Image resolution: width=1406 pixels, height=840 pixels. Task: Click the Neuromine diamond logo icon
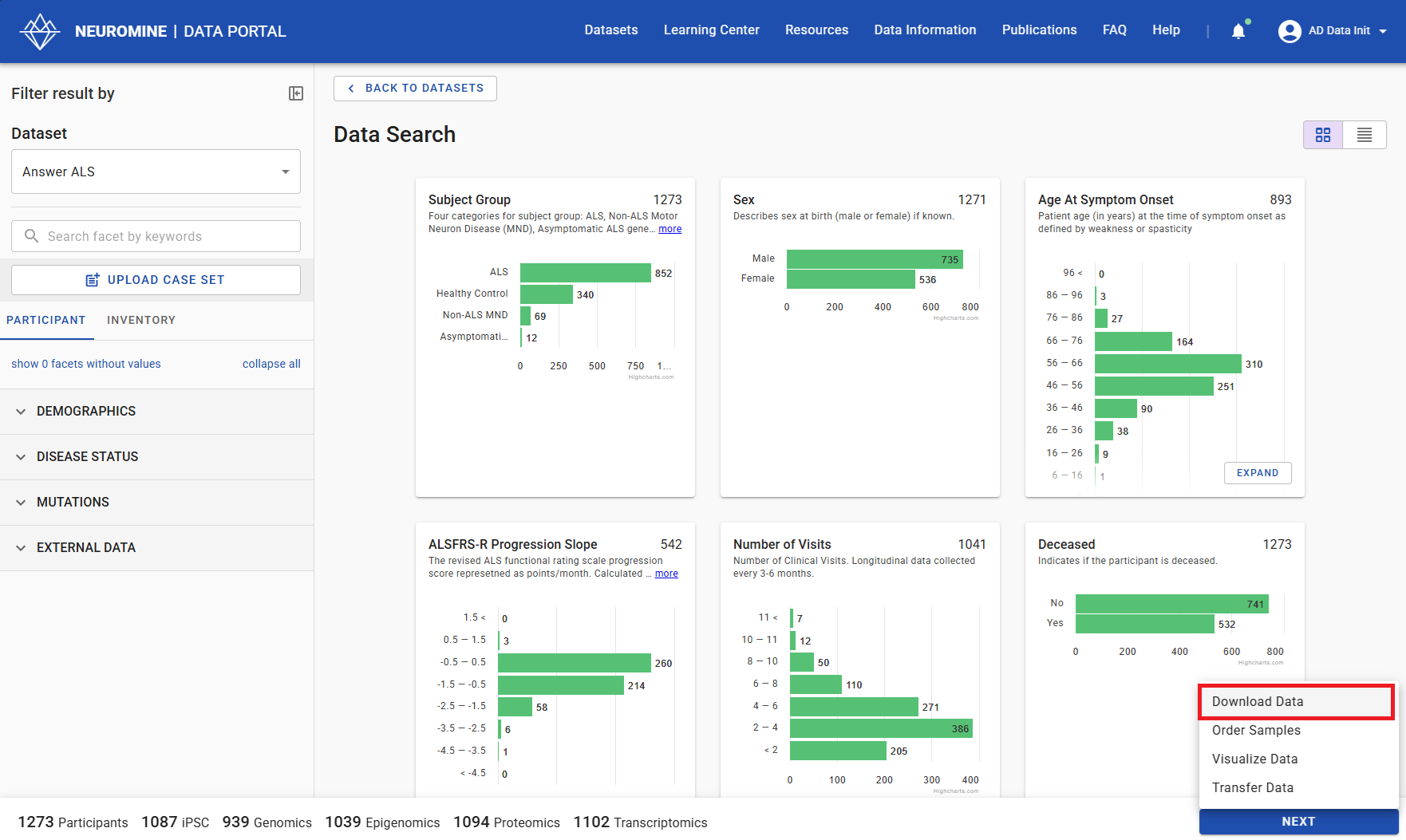coord(39,31)
